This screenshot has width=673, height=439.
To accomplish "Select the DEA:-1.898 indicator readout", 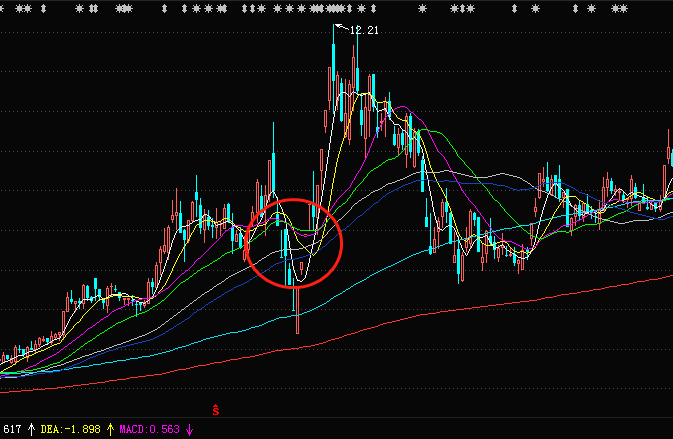I will click(70, 429).
